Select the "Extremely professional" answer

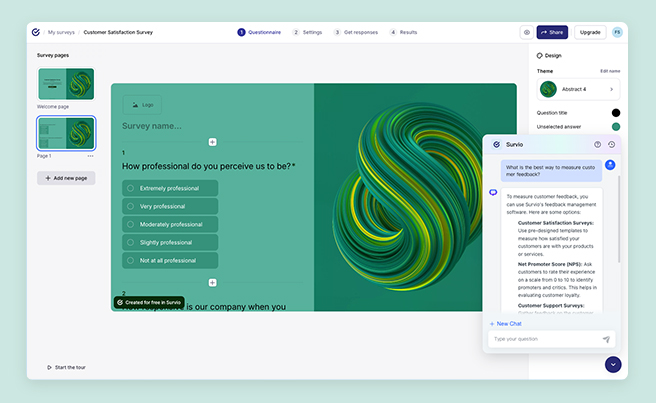[x=170, y=188]
